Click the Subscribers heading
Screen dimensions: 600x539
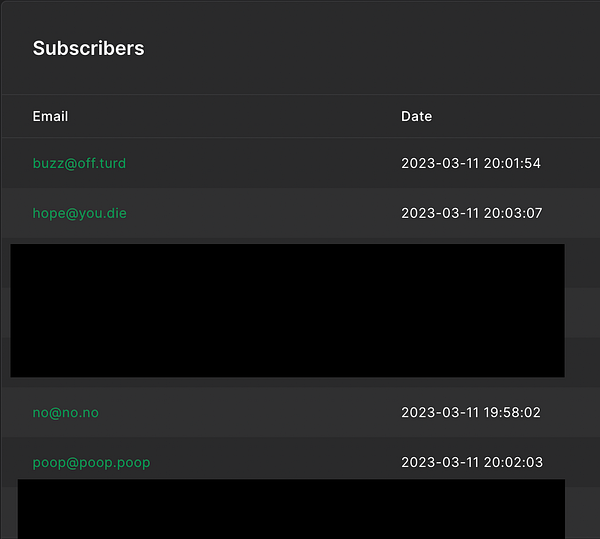(88, 48)
